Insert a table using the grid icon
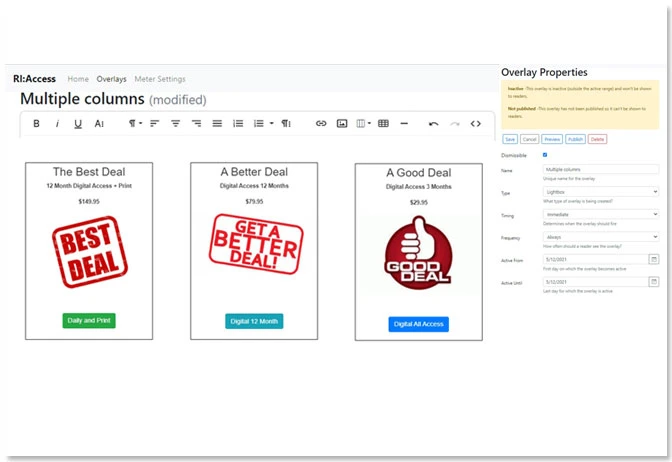 click(384, 123)
